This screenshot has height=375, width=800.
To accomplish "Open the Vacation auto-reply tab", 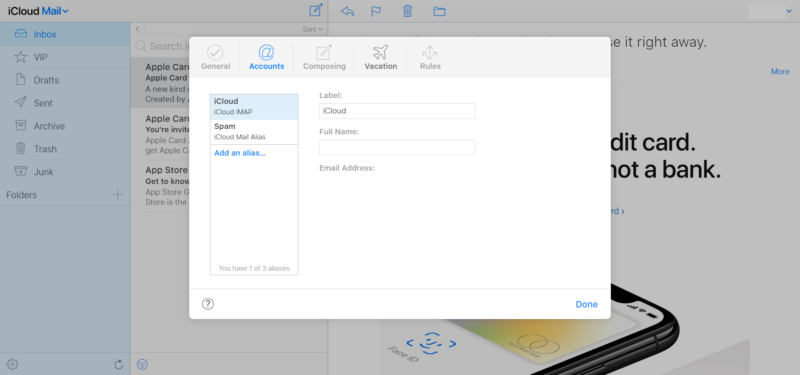I will (381, 57).
